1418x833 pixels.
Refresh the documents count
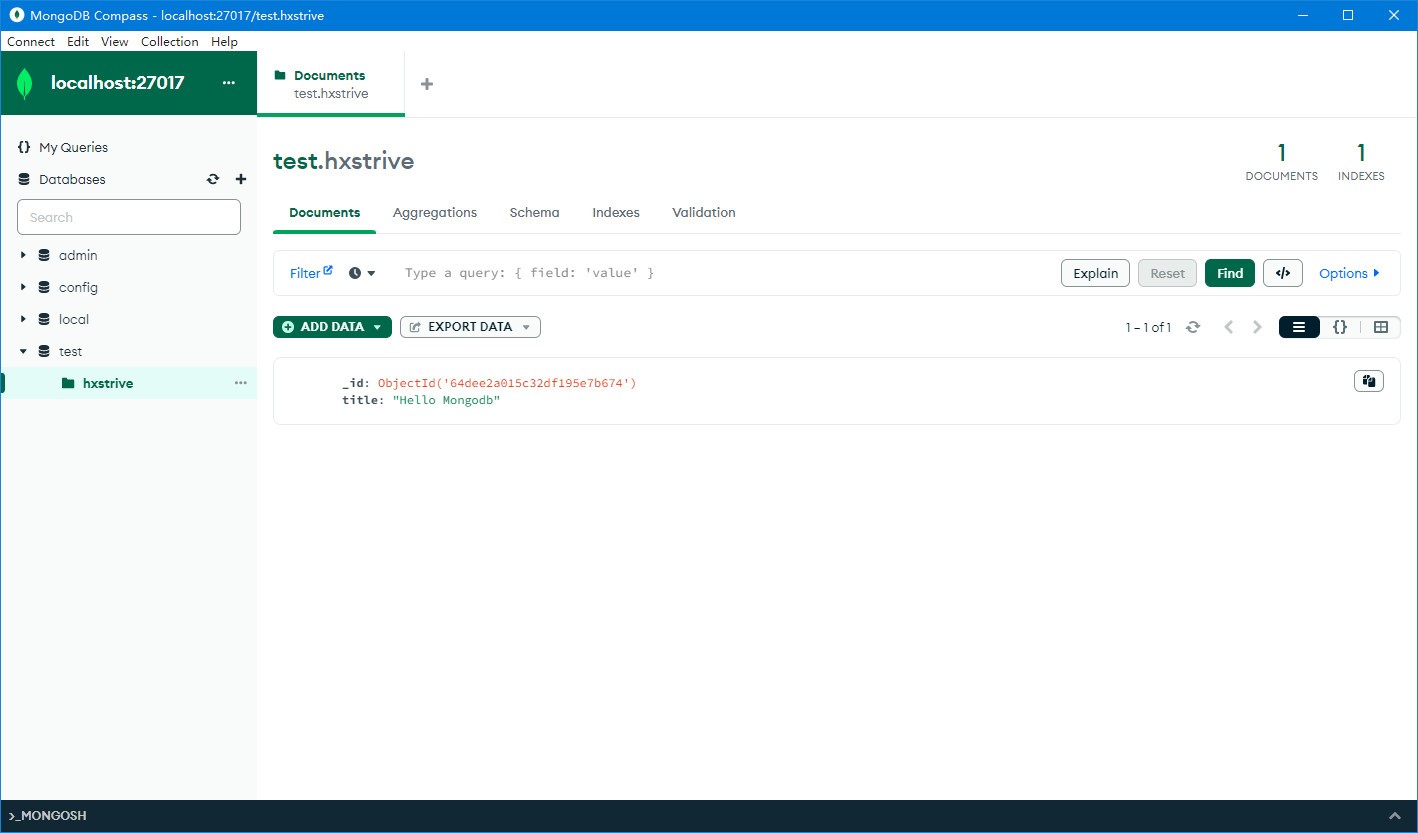(x=1192, y=327)
